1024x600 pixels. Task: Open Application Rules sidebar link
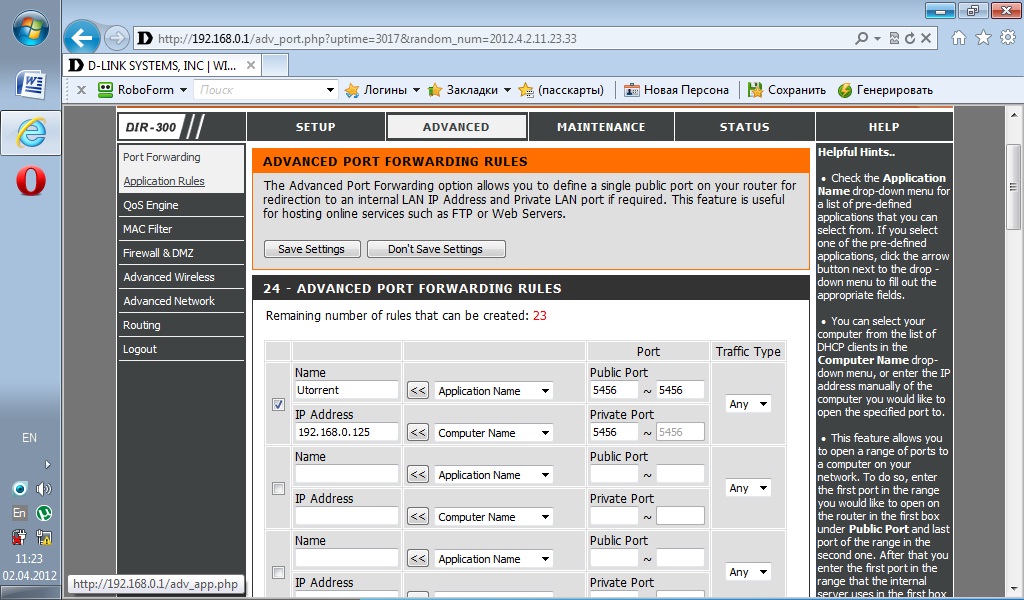click(x=164, y=181)
